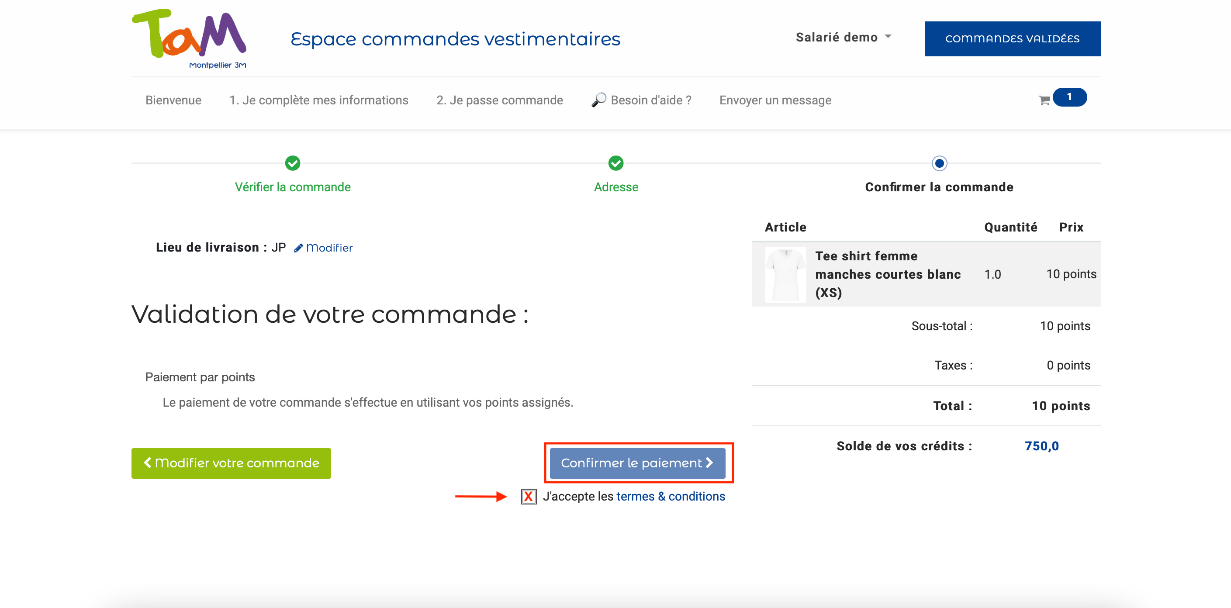Open the termes & conditions link
Screen dimensions: 1231x608
click(670, 497)
